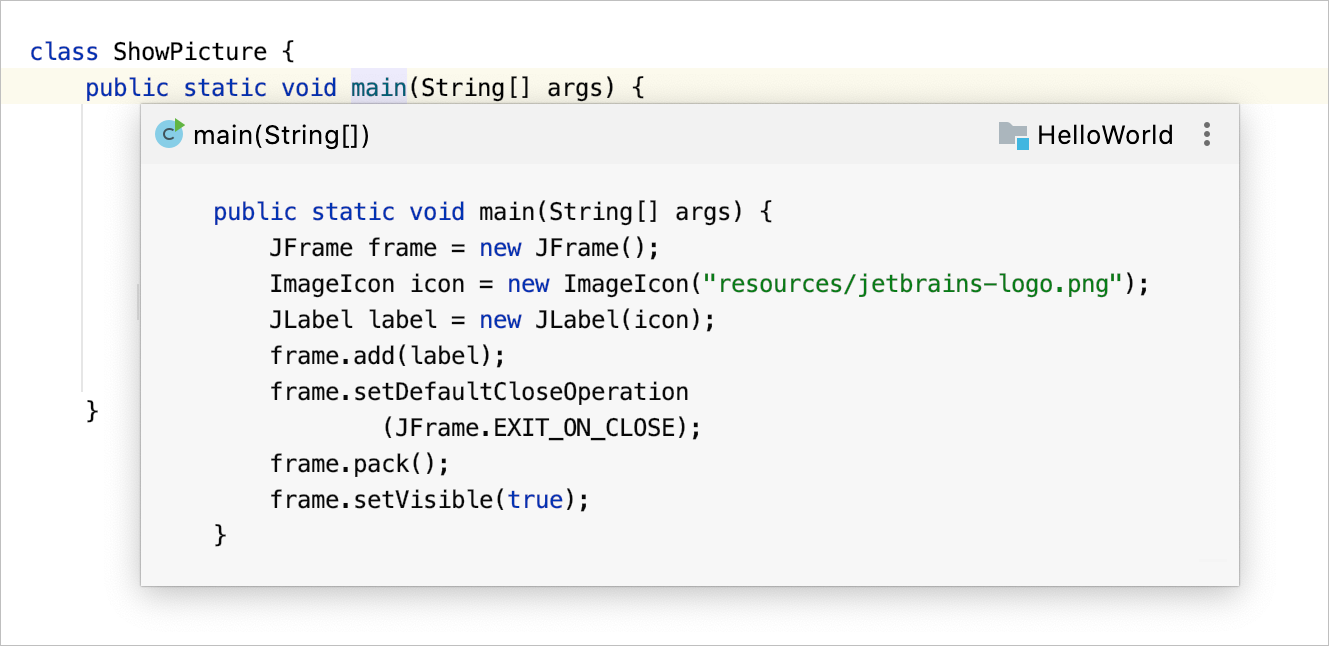Click the frame.add(label) statement
This screenshot has width=1329, height=646.
pos(387,356)
